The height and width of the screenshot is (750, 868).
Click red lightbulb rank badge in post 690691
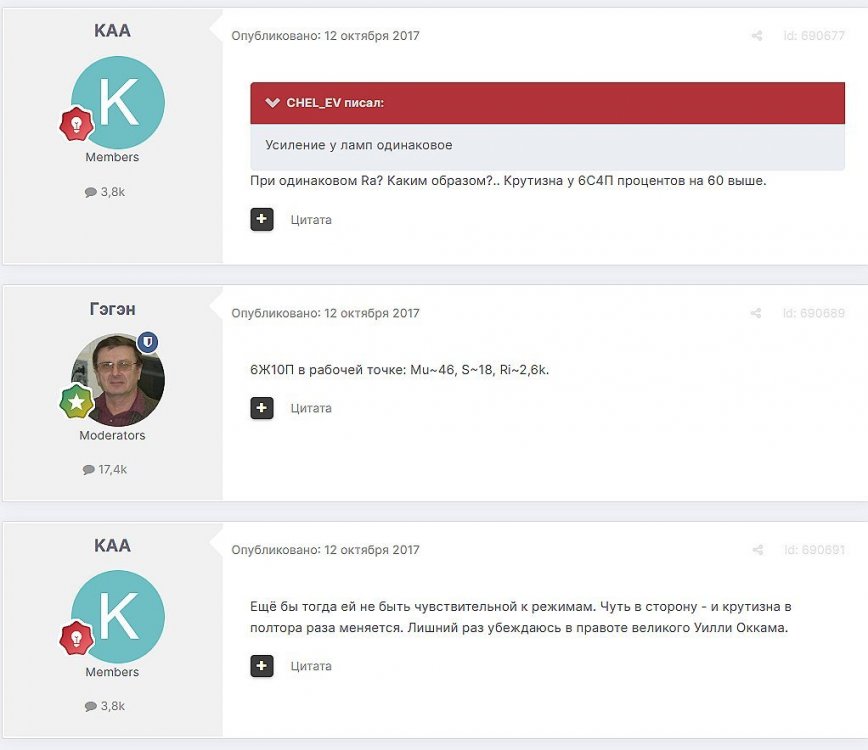(x=77, y=638)
